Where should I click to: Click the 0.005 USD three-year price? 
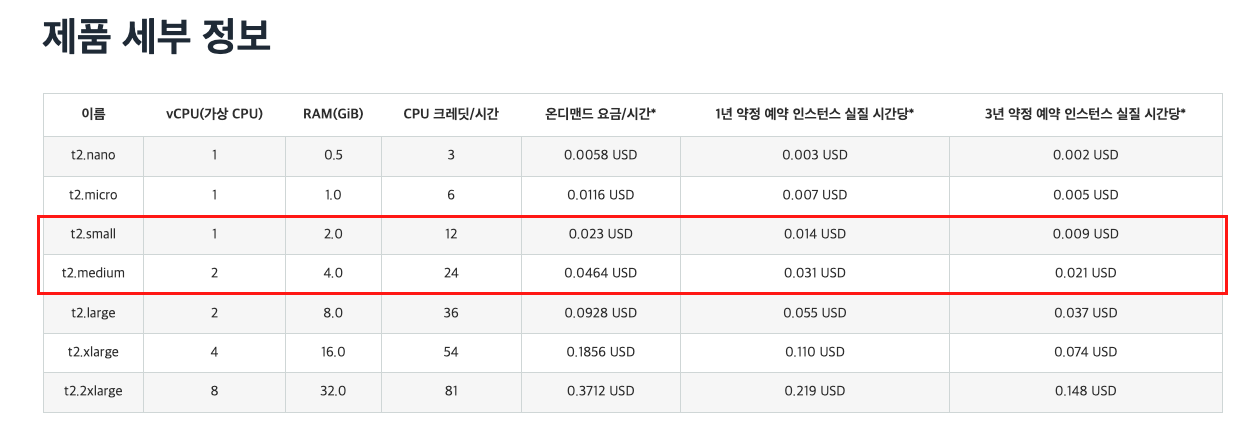click(1085, 195)
